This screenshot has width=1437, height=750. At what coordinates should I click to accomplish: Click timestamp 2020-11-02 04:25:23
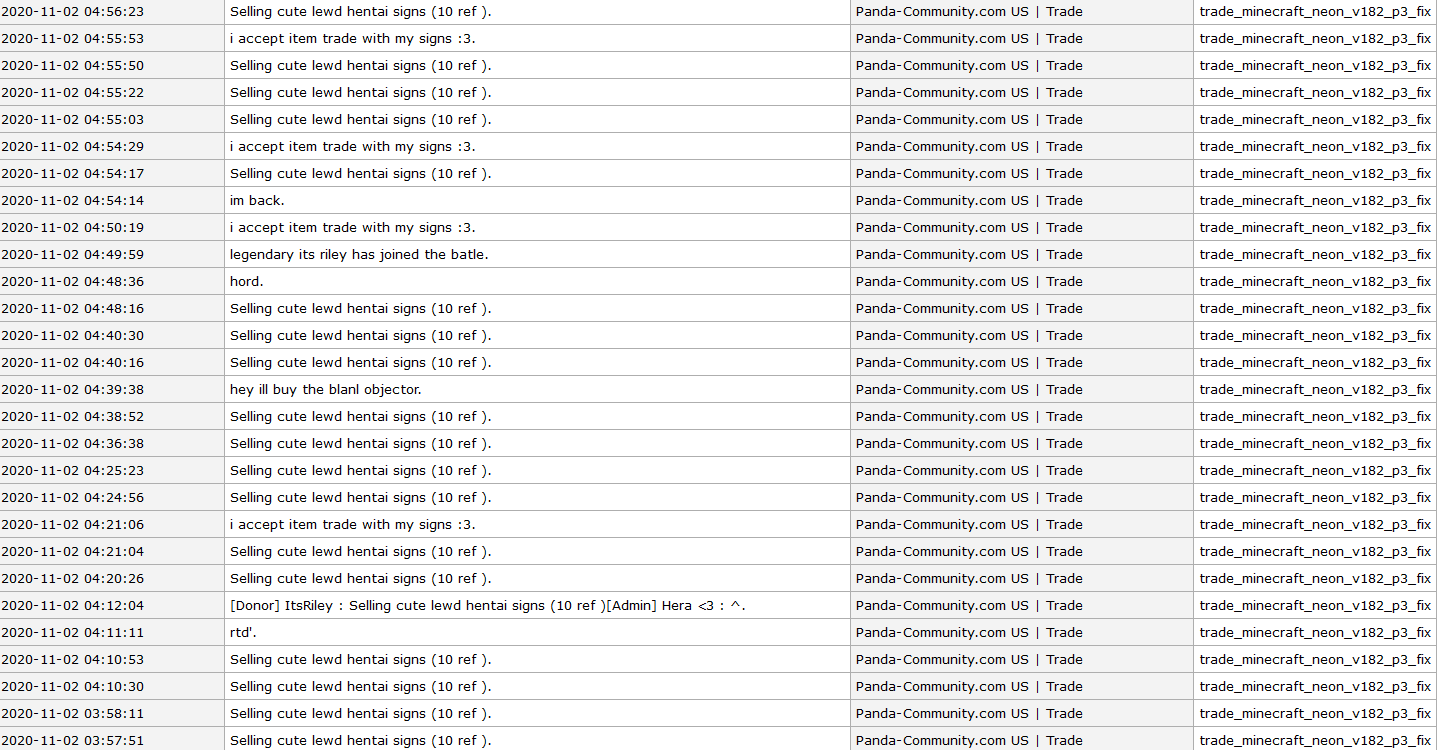(72, 470)
